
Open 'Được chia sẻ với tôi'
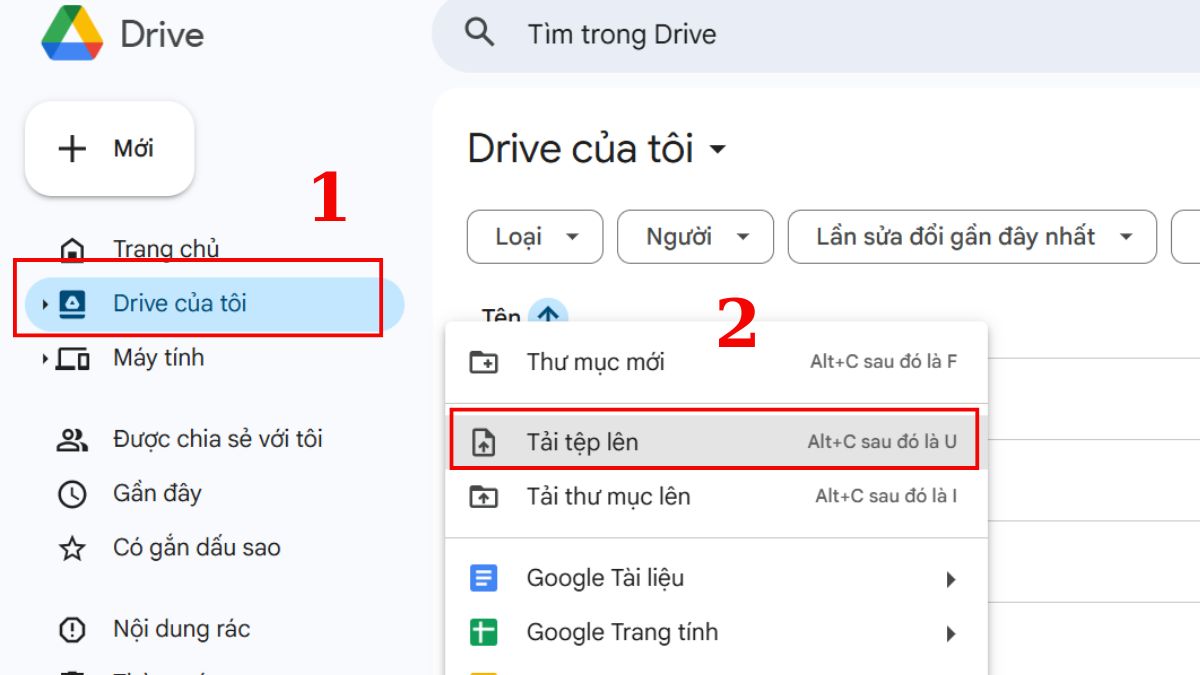[218, 439]
